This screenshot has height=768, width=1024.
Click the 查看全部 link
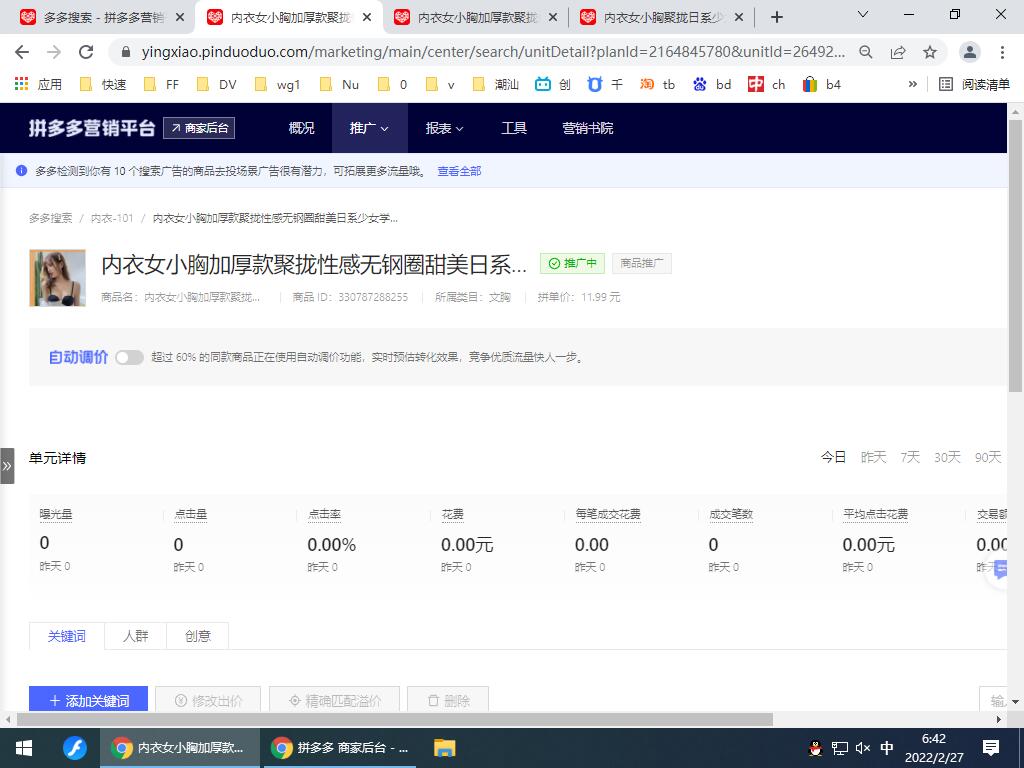click(459, 171)
